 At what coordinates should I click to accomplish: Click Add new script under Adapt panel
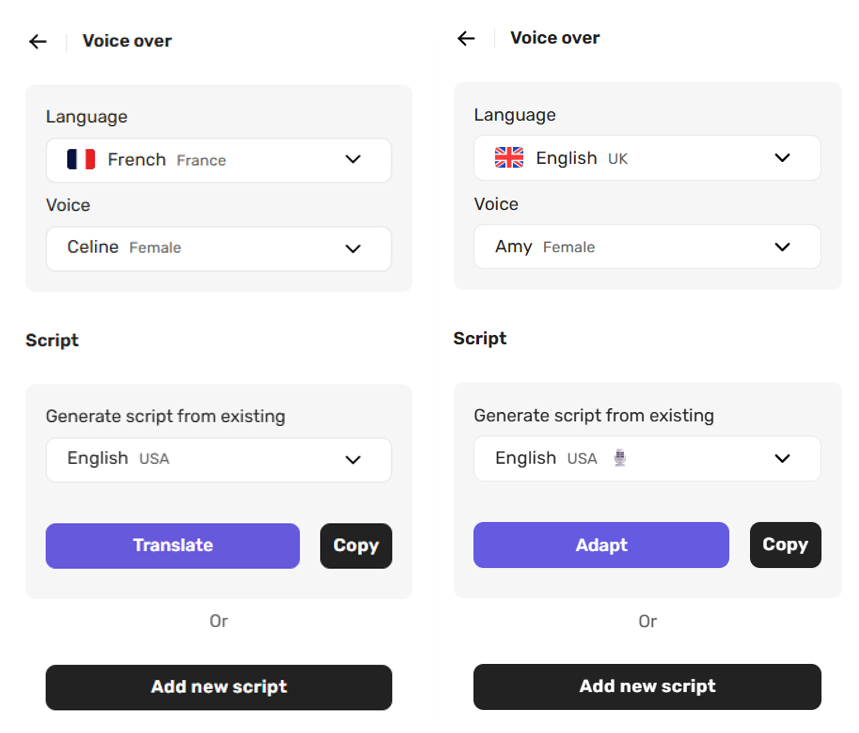[646, 687]
